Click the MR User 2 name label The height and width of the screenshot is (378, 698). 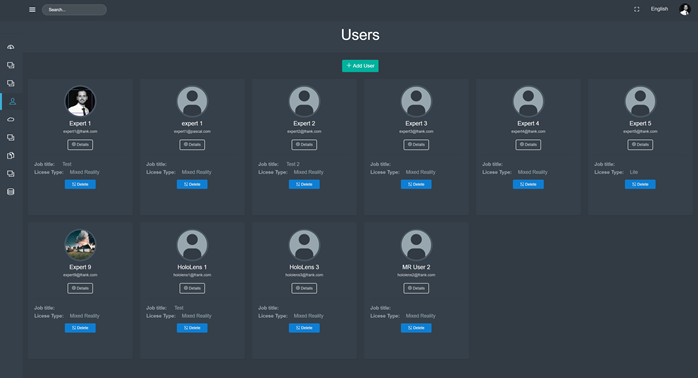tap(416, 267)
